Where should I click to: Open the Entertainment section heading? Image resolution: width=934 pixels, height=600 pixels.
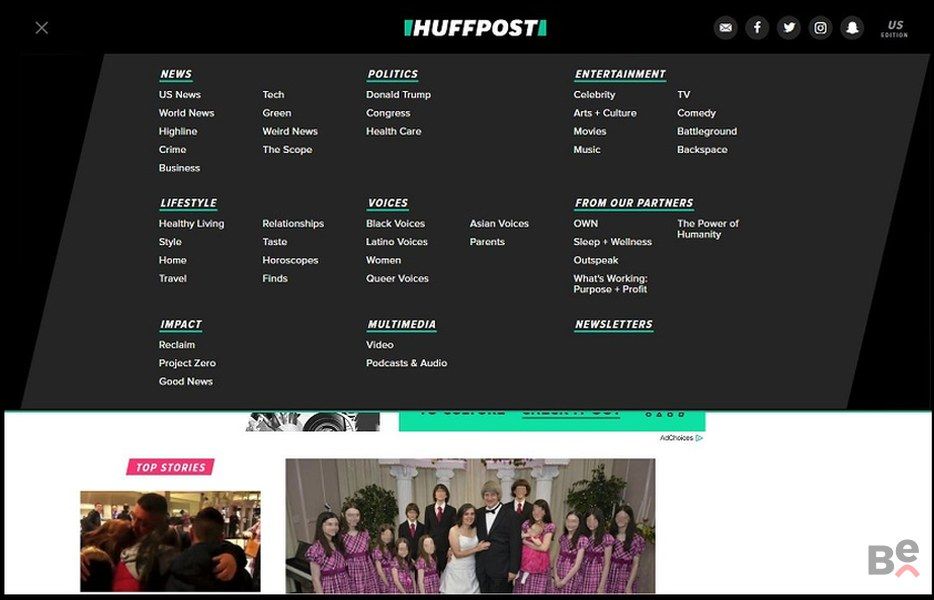tap(620, 74)
